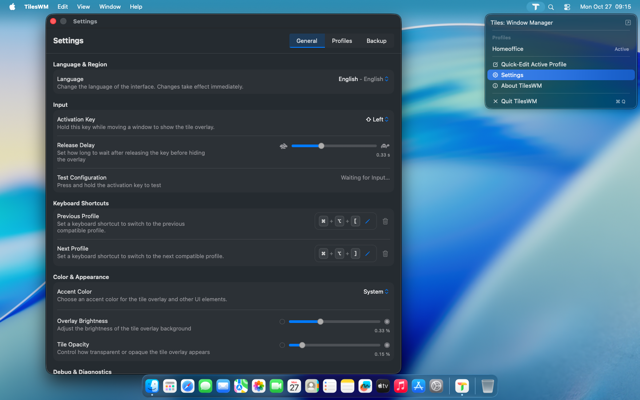Open the View menu
The height and width of the screenshot is (400, 640).
coord(83,7)
